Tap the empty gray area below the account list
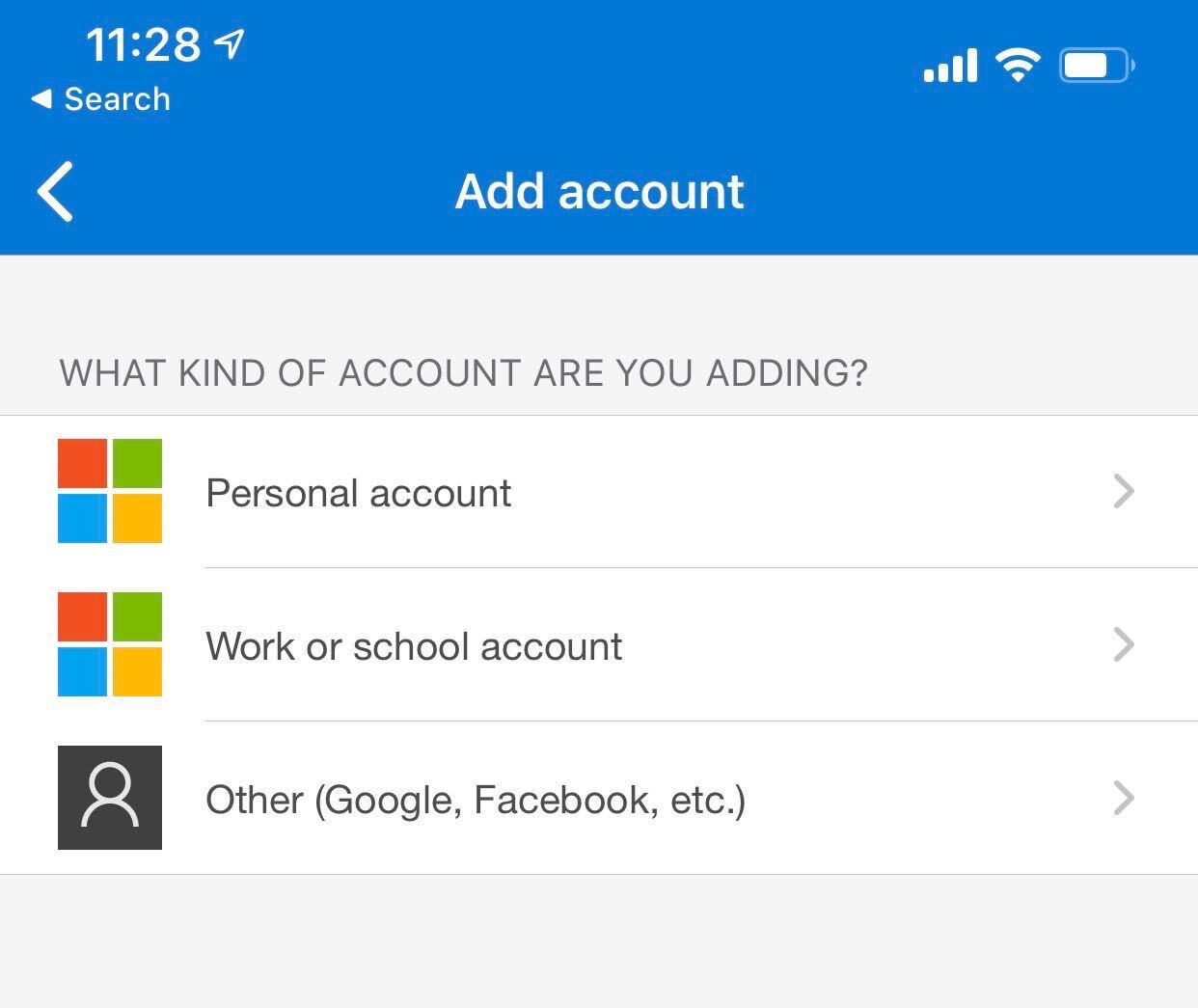This screenshot has width=1198, height=1008. pos(599,940)
